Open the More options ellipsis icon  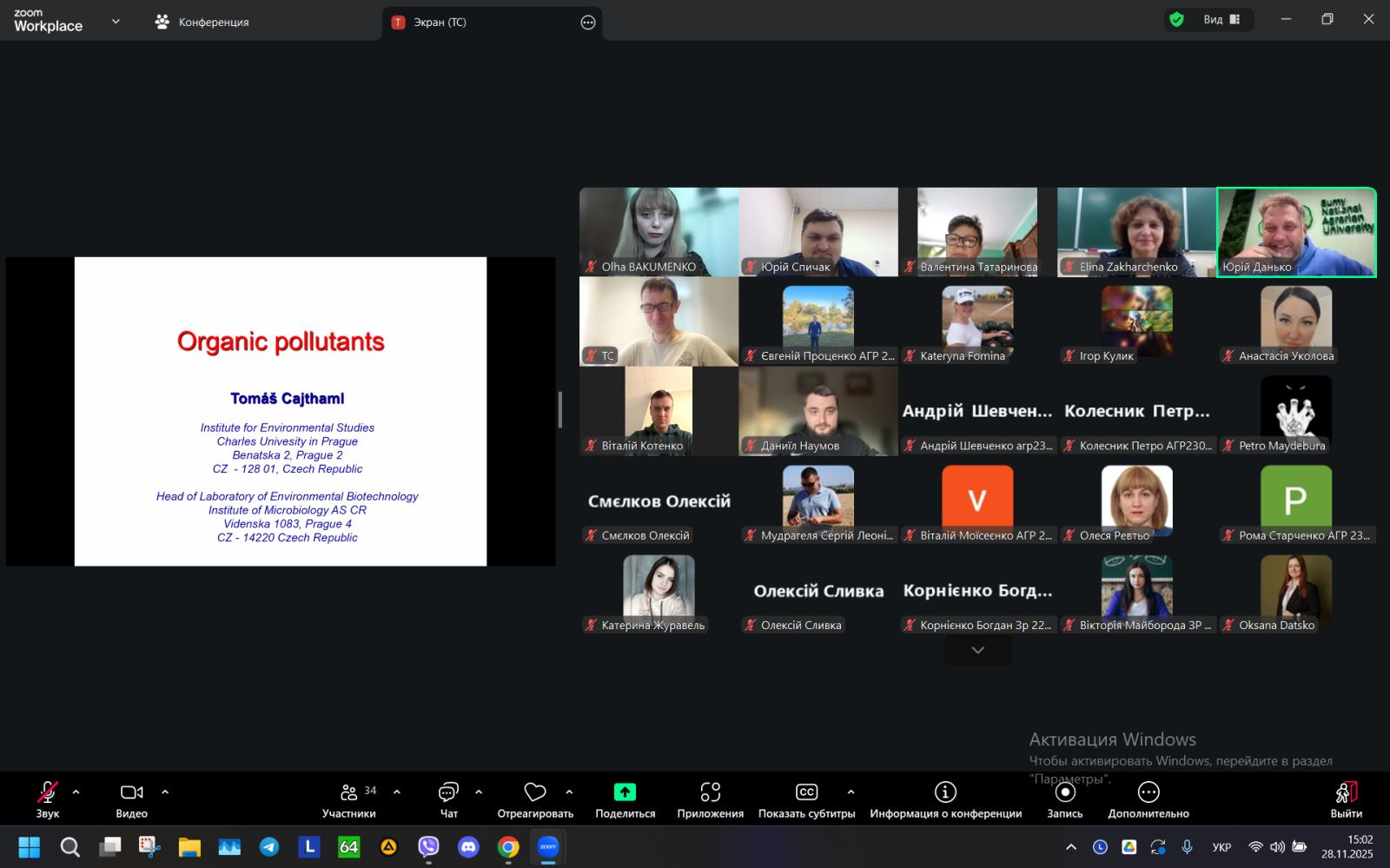coord(1148,792)
